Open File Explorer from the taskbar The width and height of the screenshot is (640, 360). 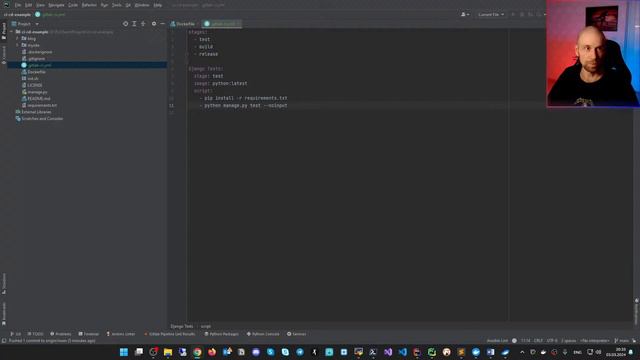click(x=168, y=352)
